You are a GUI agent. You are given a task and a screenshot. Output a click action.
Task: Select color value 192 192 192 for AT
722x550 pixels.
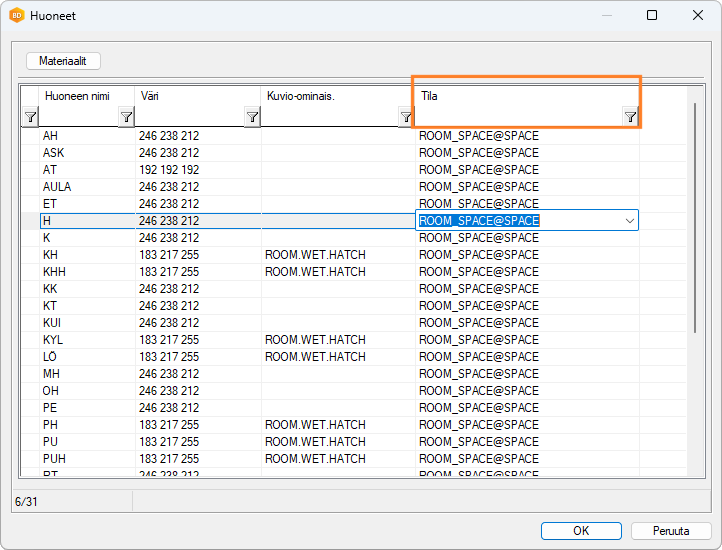(169, 170)
